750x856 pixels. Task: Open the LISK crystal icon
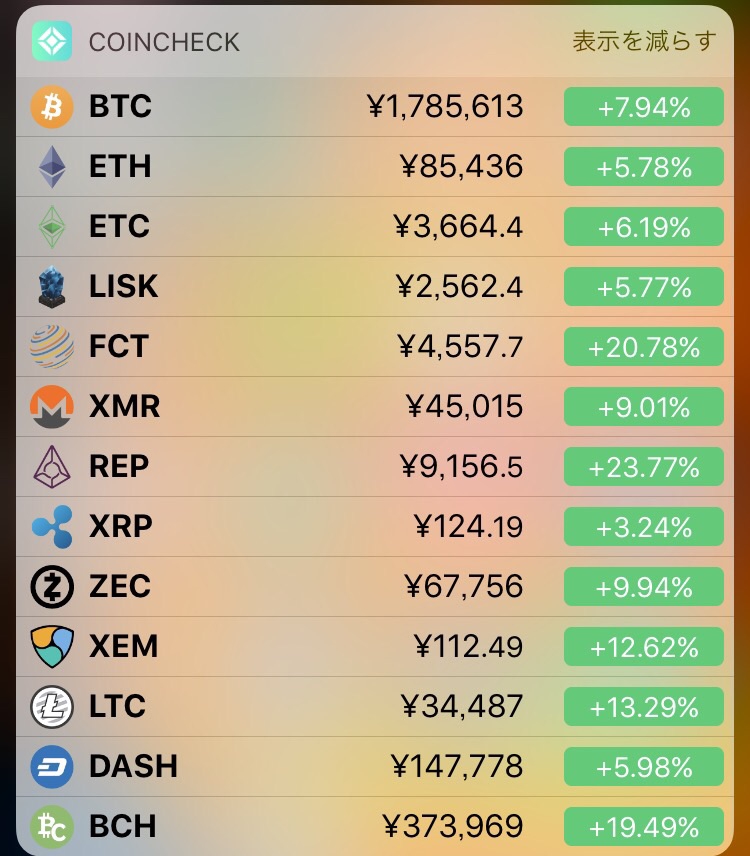[52, 287]
